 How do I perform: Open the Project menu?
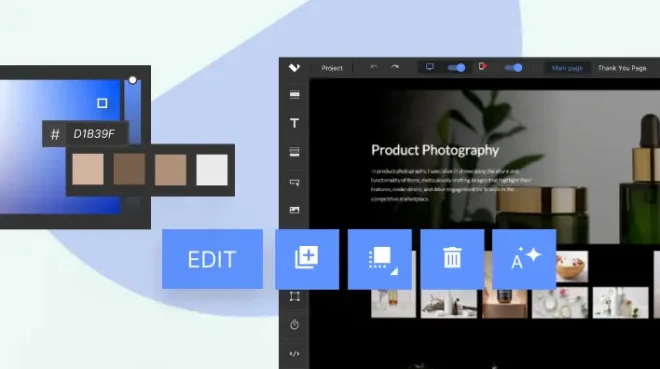tap(332, 68)
